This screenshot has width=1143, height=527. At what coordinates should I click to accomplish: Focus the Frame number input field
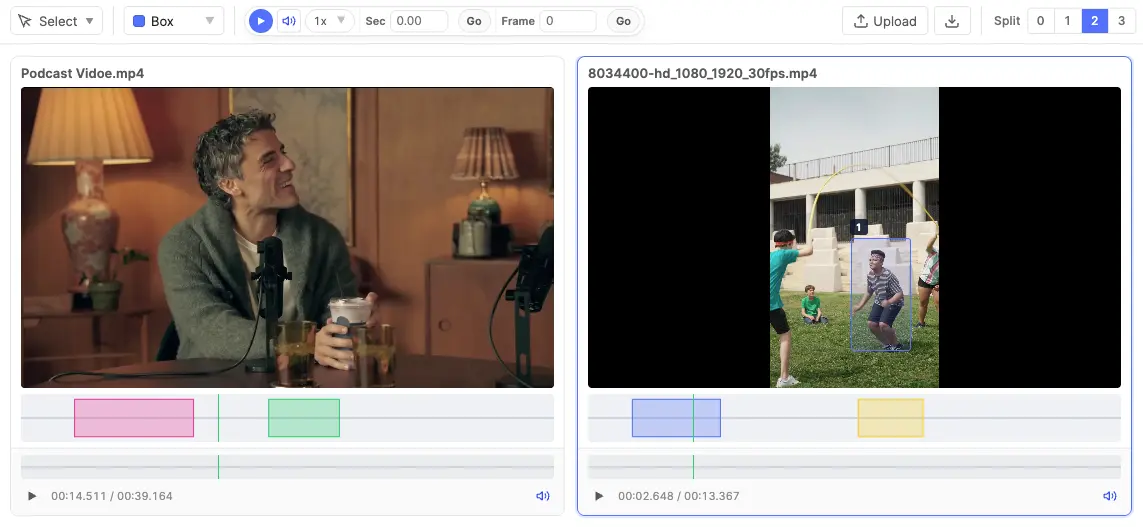568,21
